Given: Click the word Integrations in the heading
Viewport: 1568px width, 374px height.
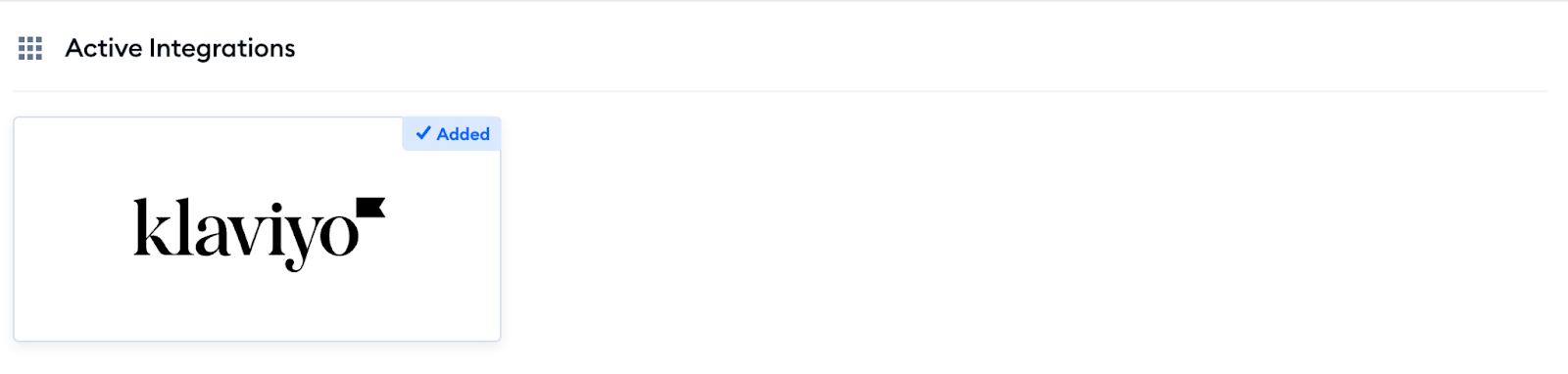Looking at the screenshot, I should (x=222, y=48).
